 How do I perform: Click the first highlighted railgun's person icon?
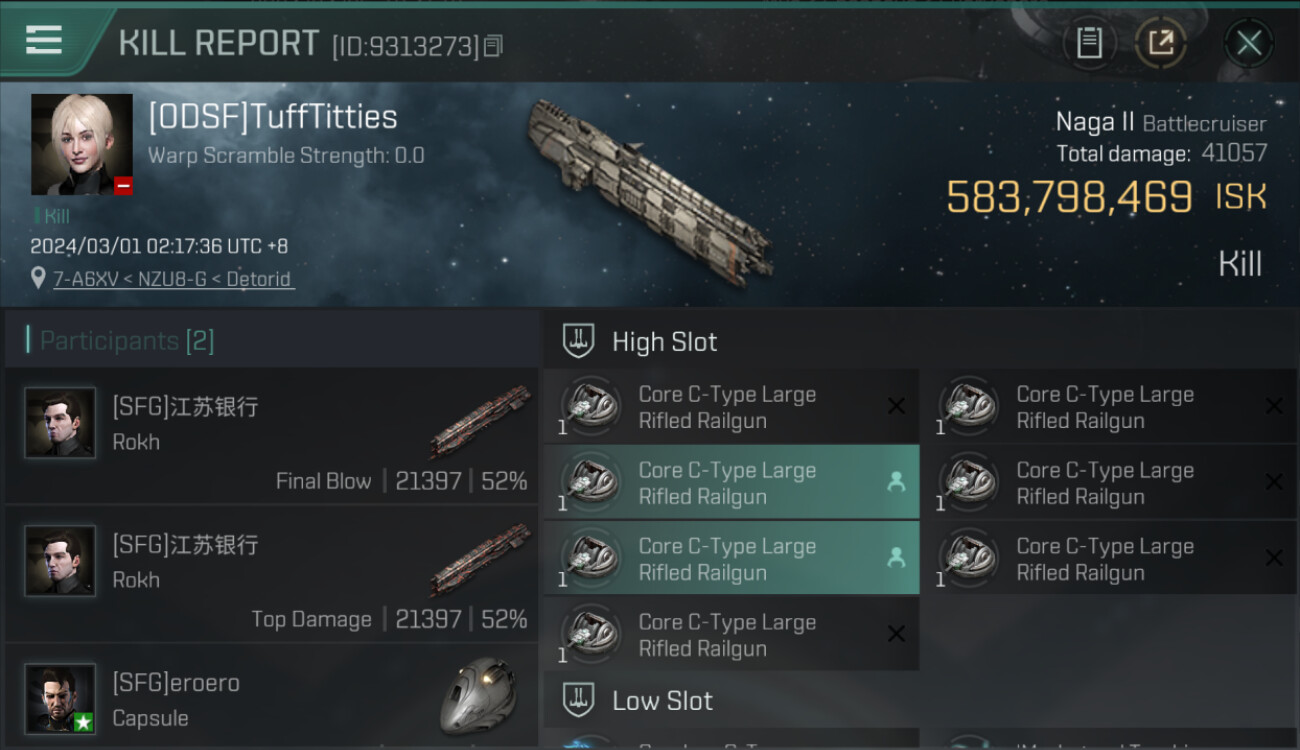tap(896, 482)
